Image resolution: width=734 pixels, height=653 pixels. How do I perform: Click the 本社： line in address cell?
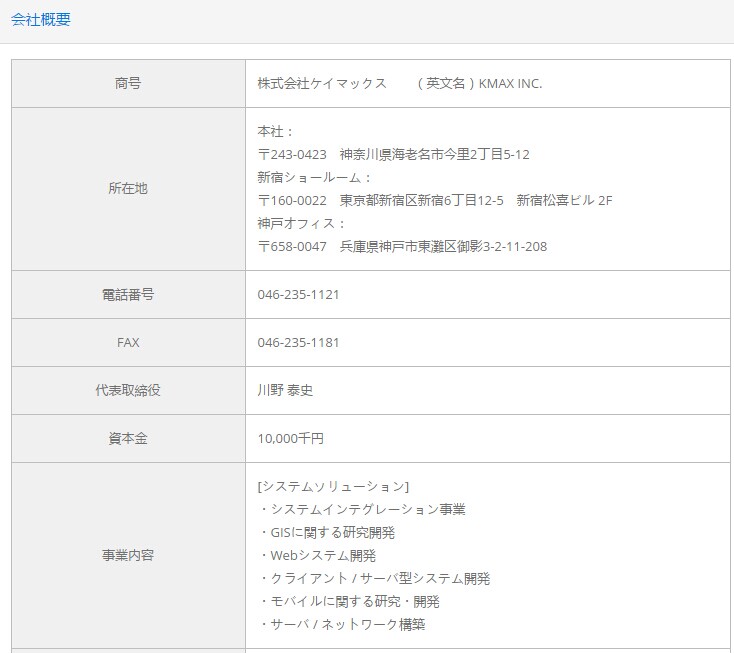pyautogui.click(x=275, y=132)
